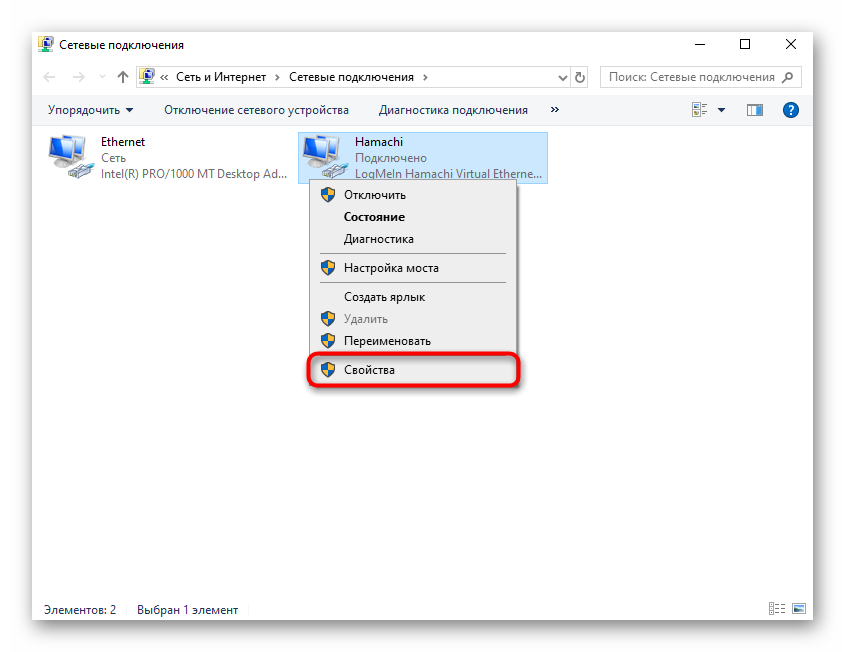Image resolution: width=845 pixels, height=652 pixels.
Task: Select the Hamachi adapter icon
Action: [x=324, y=157]
